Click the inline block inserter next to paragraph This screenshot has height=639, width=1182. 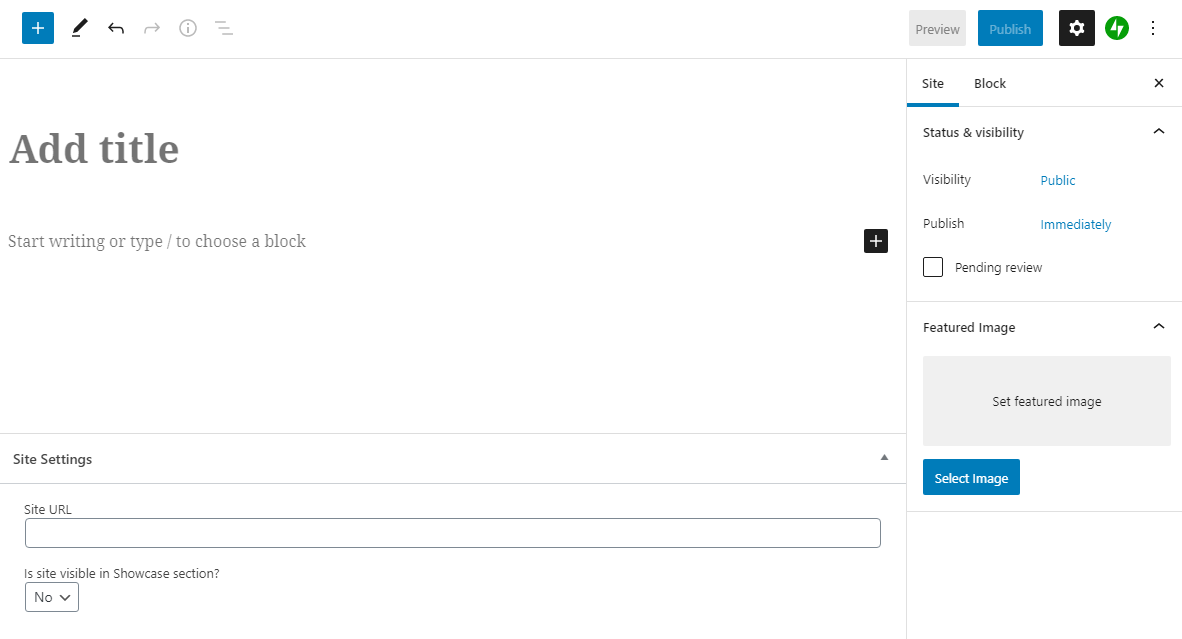pos(875,240)
